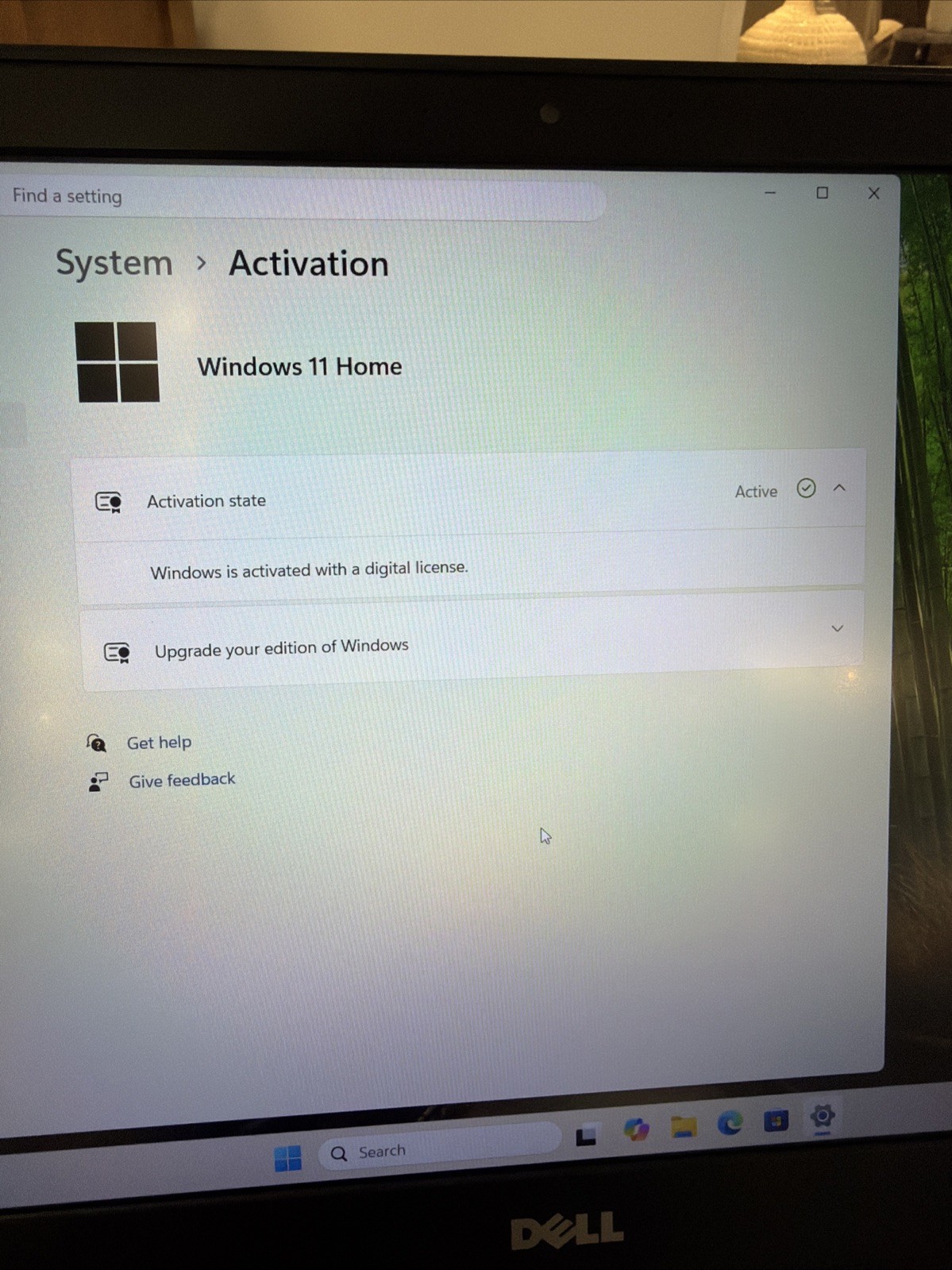Click the Active status label

coord(756,492)
